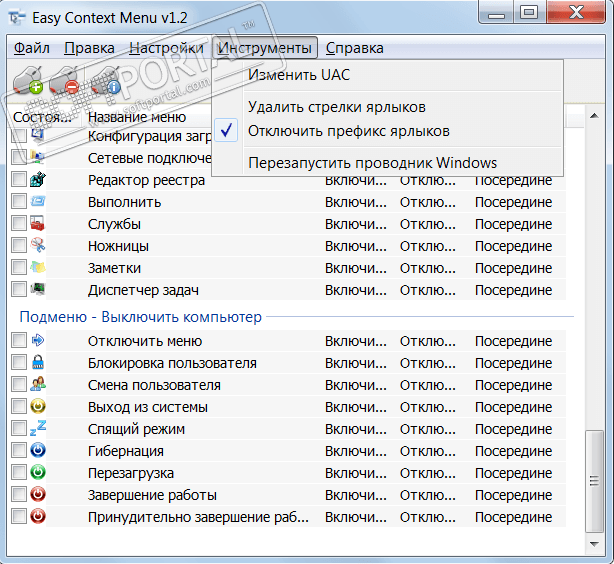Click Включи... in the Службы row
The image size is (614, 564).
point(356,224)
